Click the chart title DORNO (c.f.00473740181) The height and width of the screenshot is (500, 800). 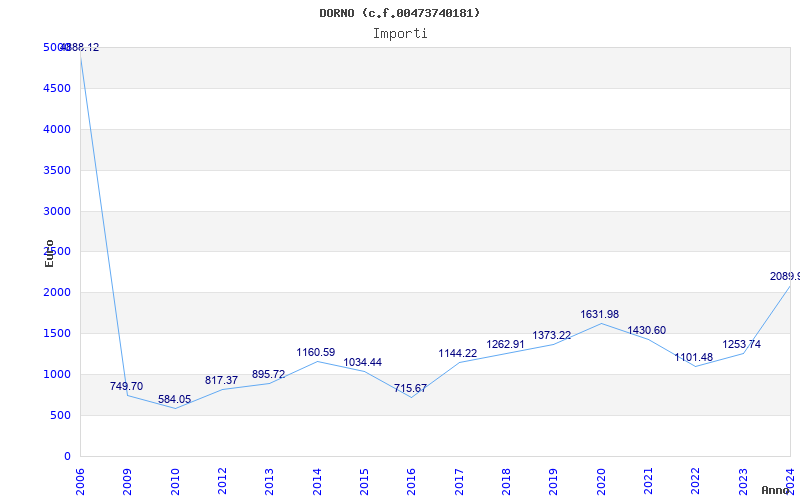[x=399, y=13]
